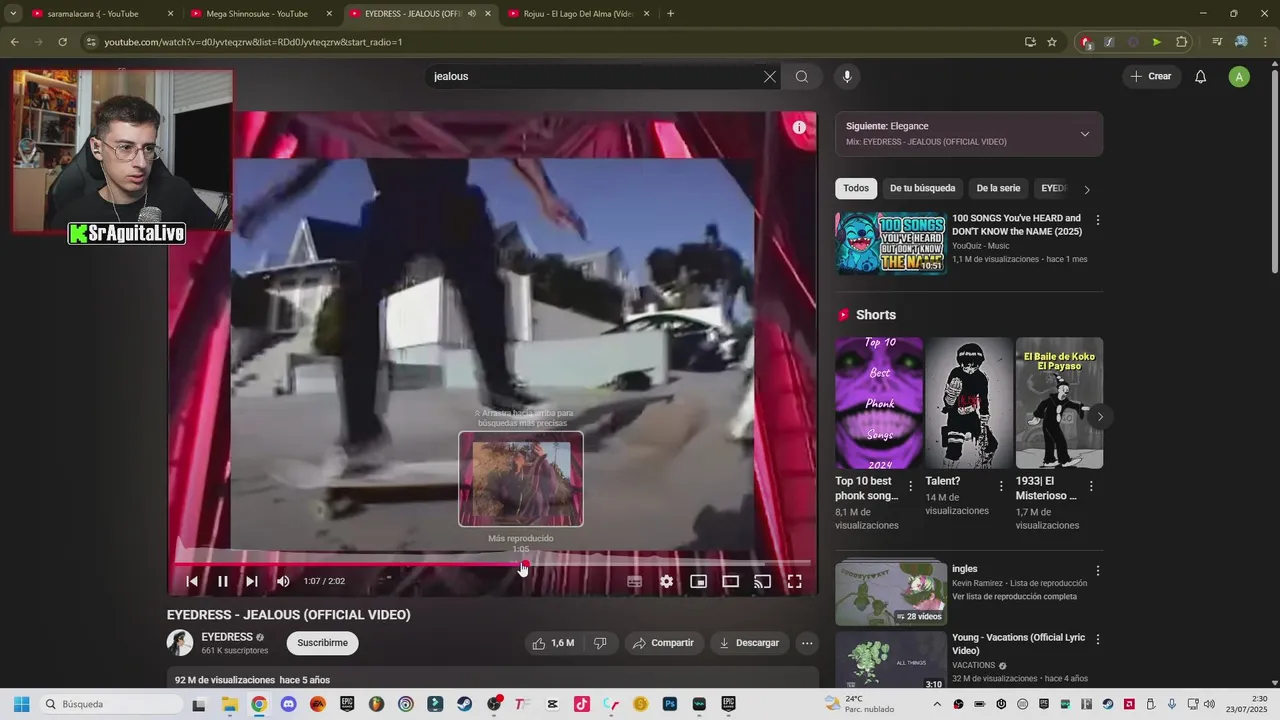The width and height of the screenshot is (1280, 720).
Task: Go back in browser history
Action: (14, 42)
